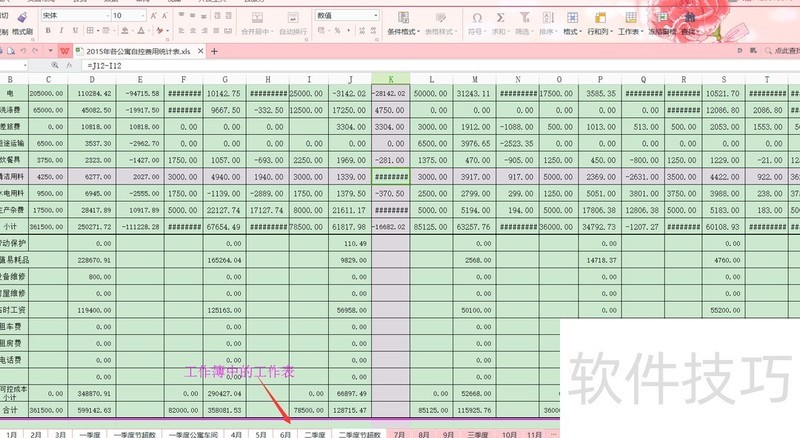Align cell text left
800x438 pixels.
pyautogui.click(x=181, y=31)
